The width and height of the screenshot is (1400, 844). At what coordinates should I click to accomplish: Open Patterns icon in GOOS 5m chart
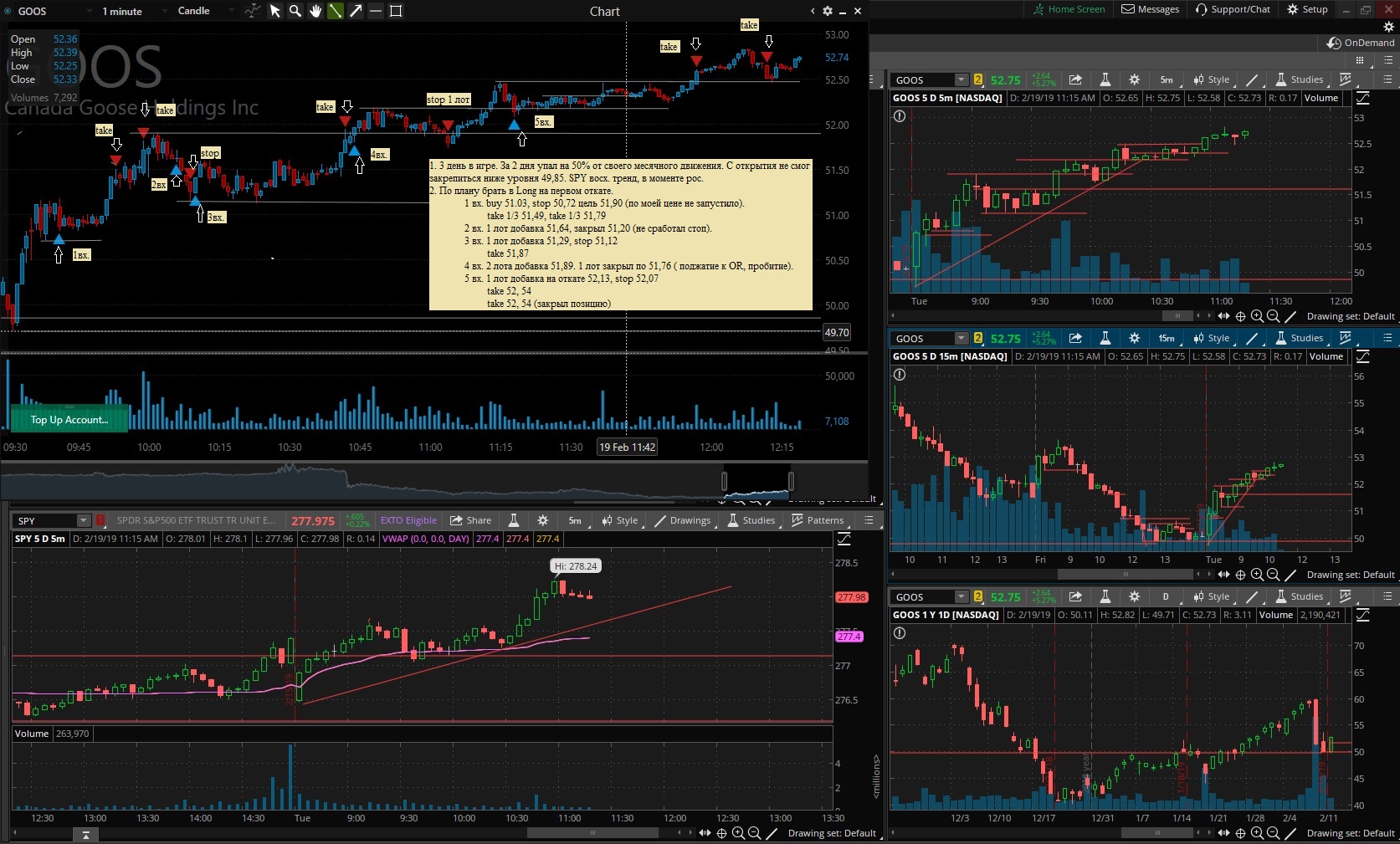(1346, 79)
